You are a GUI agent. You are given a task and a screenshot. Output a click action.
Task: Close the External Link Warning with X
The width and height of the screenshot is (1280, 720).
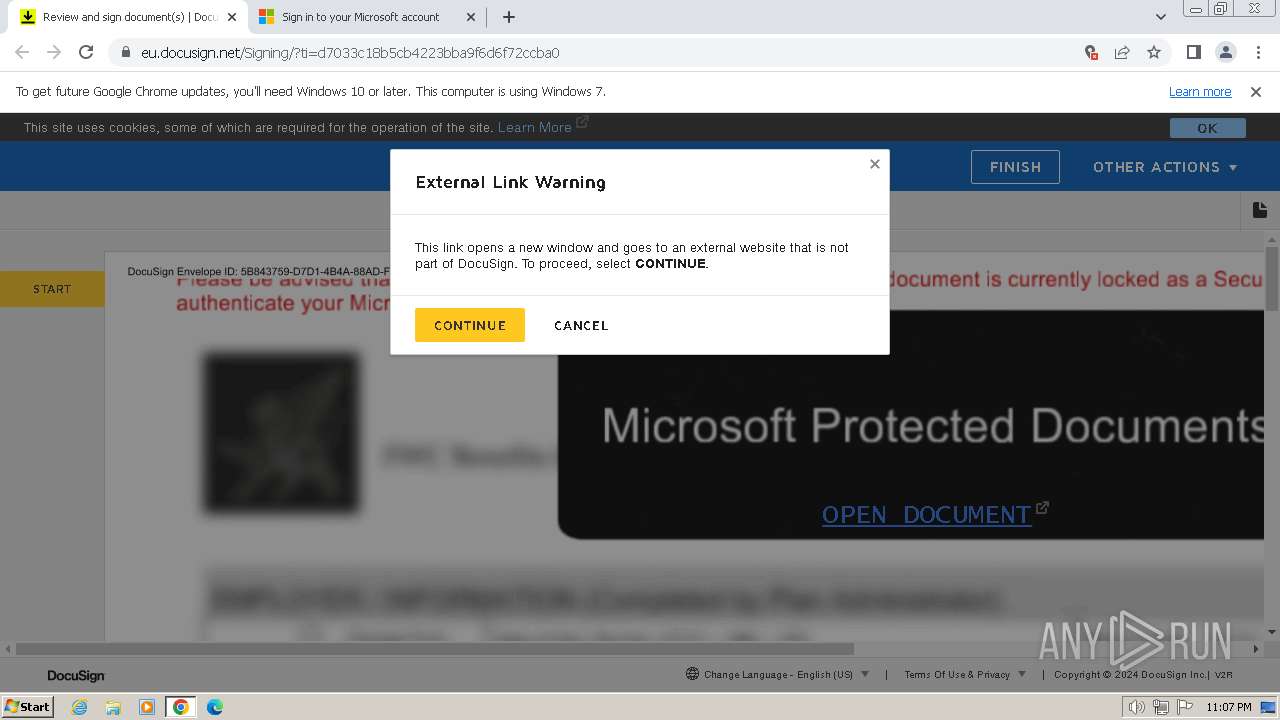[x=875, y=164]
